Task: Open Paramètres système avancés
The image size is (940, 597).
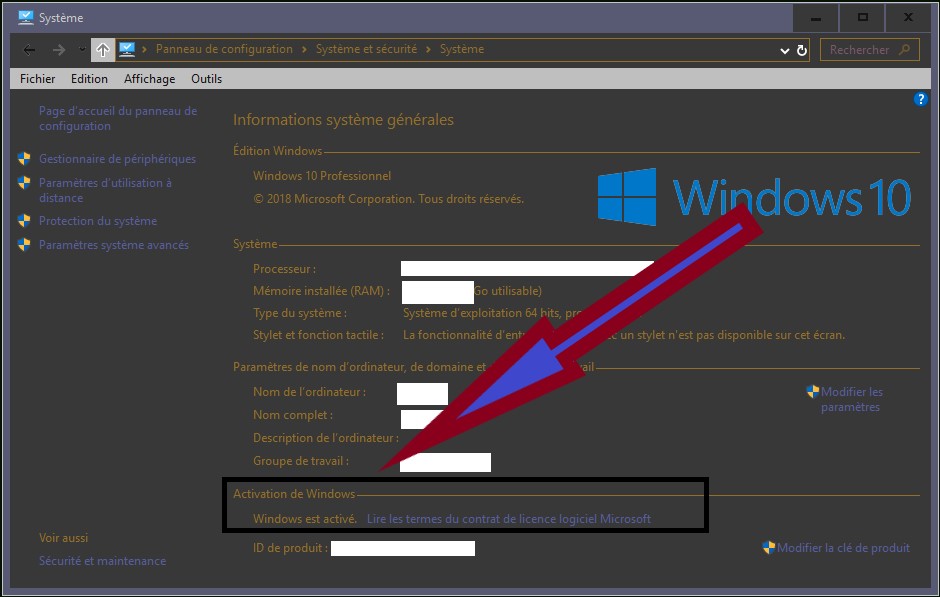Action: (x=114, y=245)
